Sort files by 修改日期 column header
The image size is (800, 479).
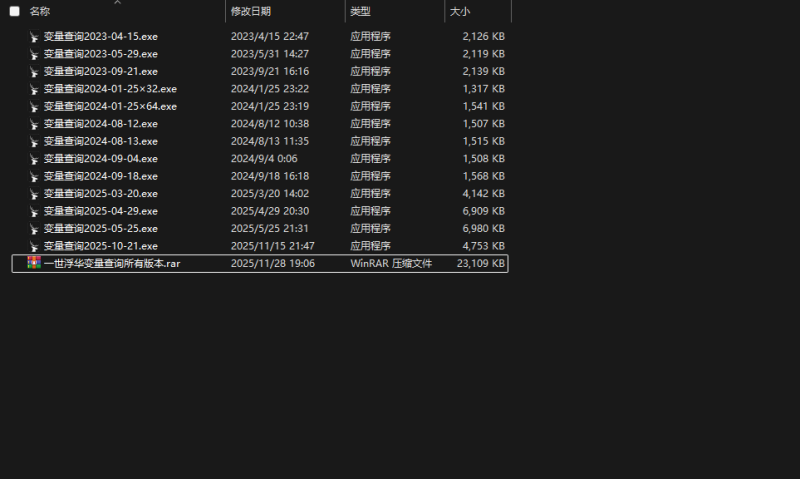point(250,11)
